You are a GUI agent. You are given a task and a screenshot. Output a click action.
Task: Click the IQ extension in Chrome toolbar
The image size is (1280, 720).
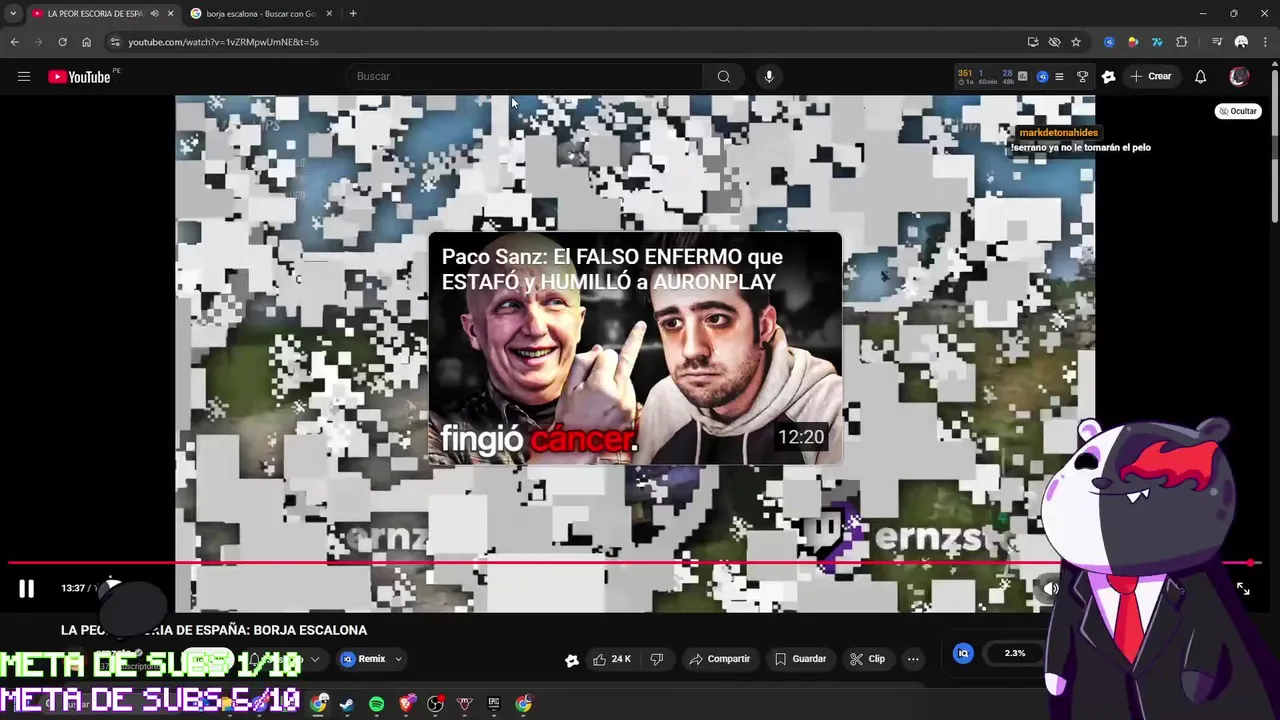(1109, 42)
